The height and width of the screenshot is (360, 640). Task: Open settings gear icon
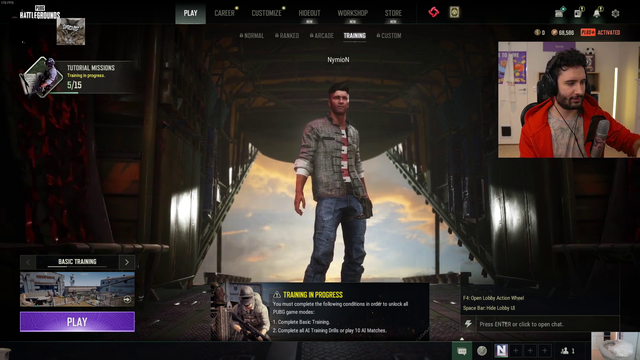coord(616,13)
